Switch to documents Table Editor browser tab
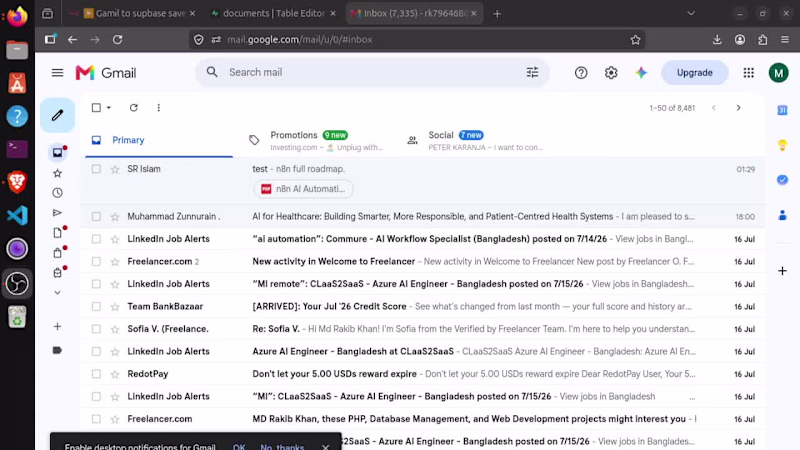Viewport: 800px width, 450px height. [272, 13]
